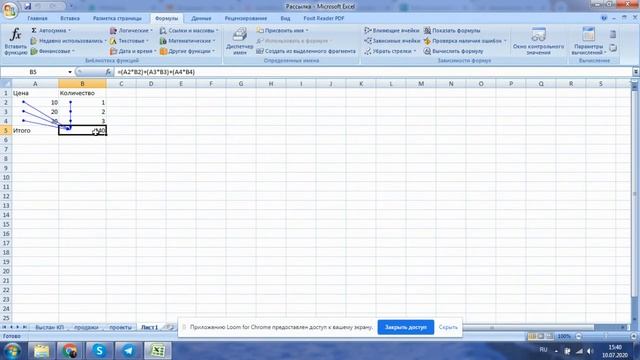Select cell A1 containing Цена
This screenshot has width=640, height=360.
tap(35, 93)
